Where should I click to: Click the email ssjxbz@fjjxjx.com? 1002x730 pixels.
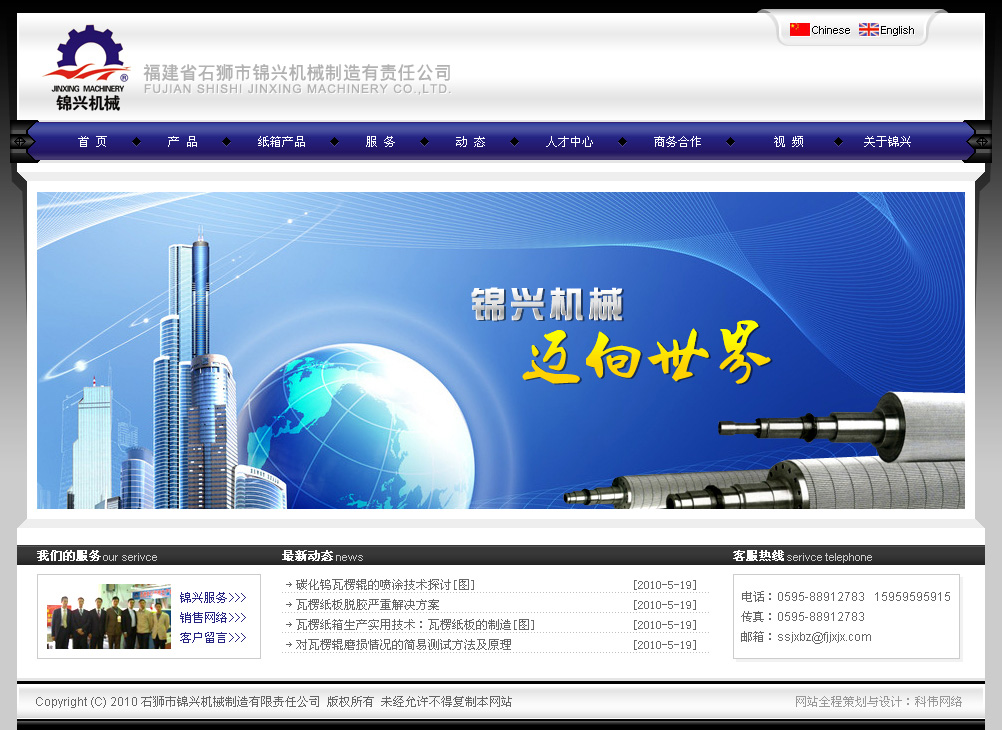click(824, 637)
